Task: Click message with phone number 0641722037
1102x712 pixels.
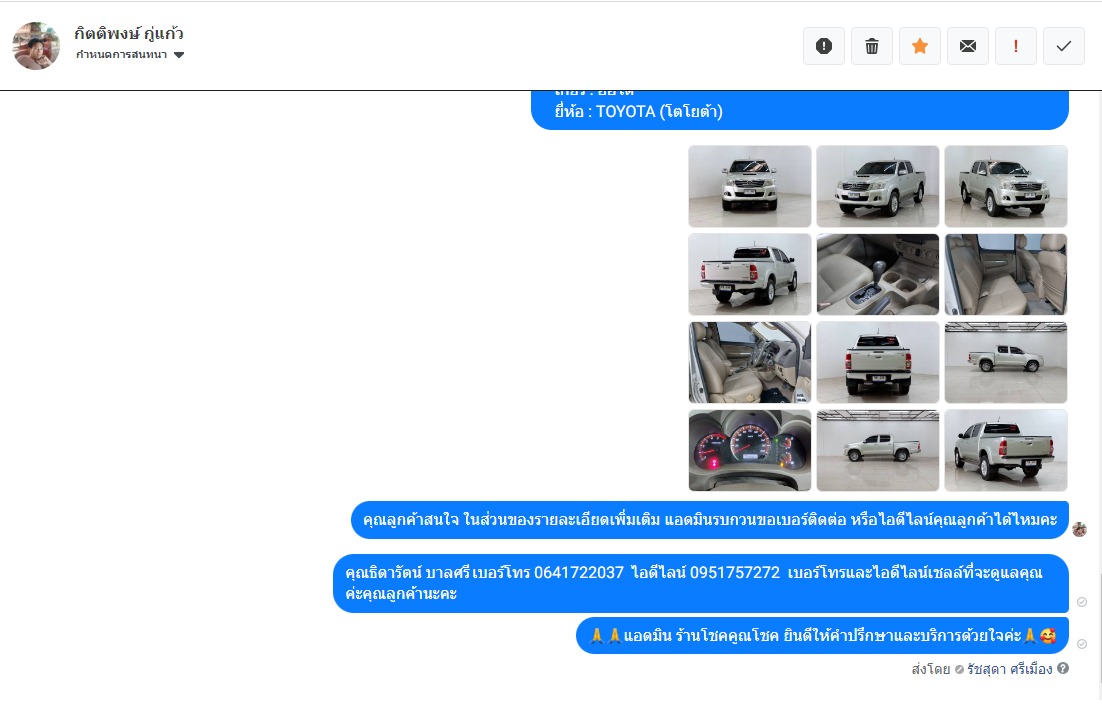Action: tap(701, 583)
